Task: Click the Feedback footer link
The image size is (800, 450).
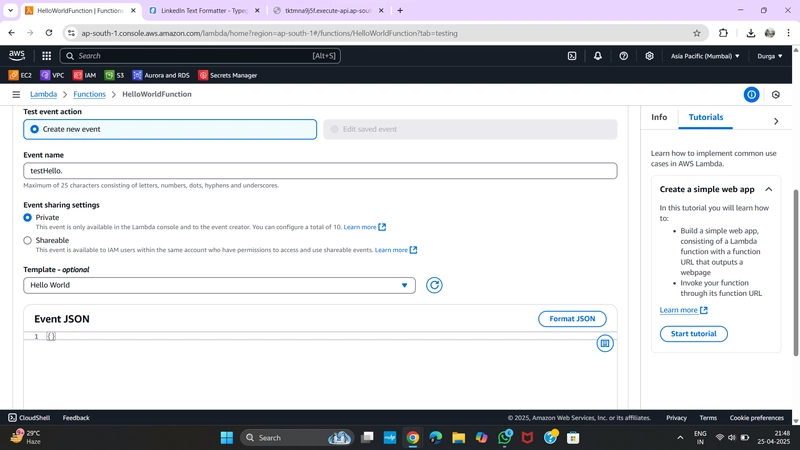Action: click(x=76, y=417)
